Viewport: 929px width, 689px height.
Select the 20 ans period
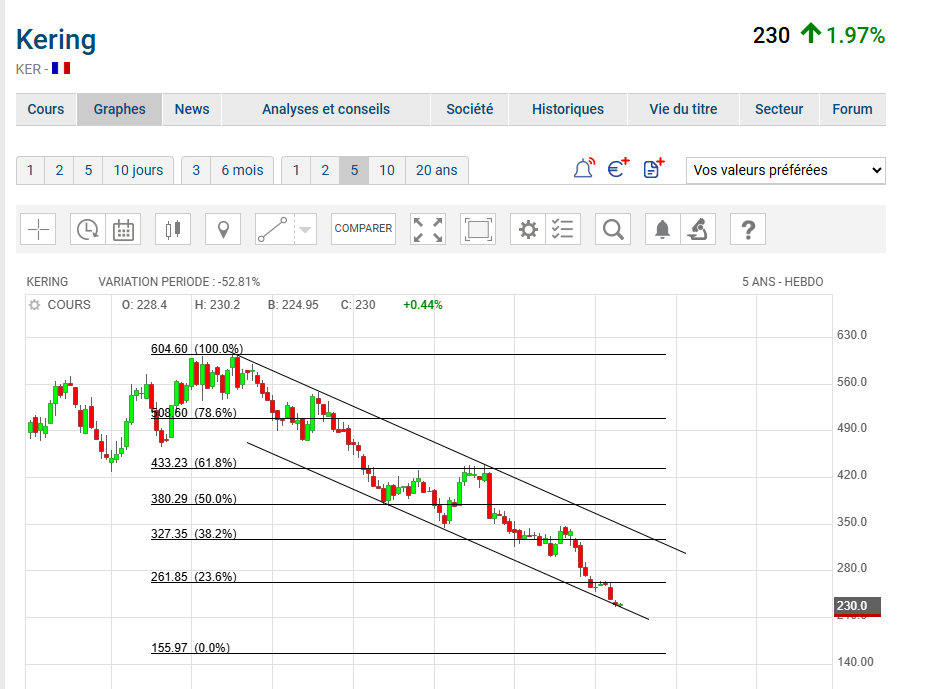click(x=437, y=170)
